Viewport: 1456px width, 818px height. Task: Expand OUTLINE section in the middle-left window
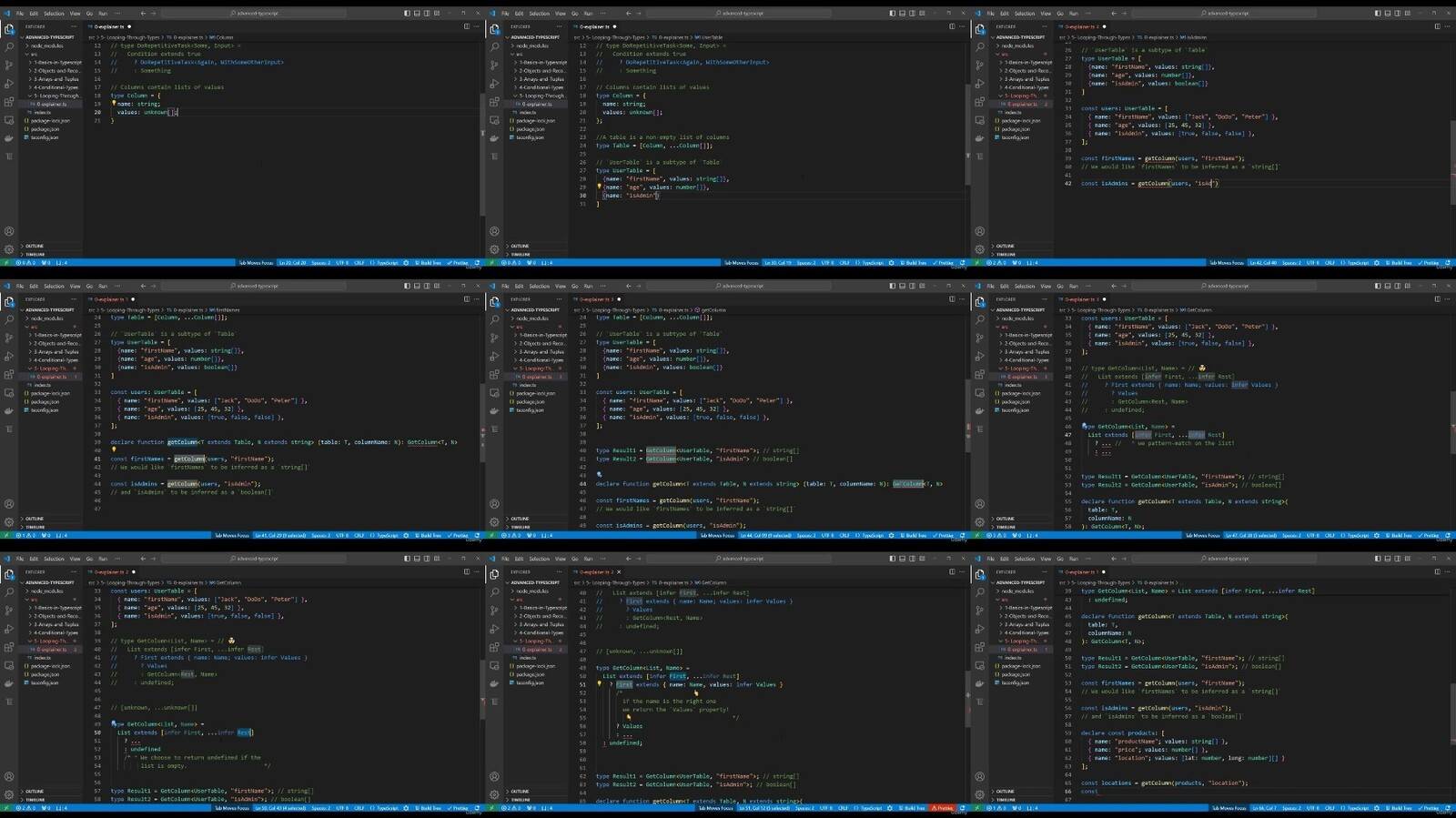tap(35, 519)
